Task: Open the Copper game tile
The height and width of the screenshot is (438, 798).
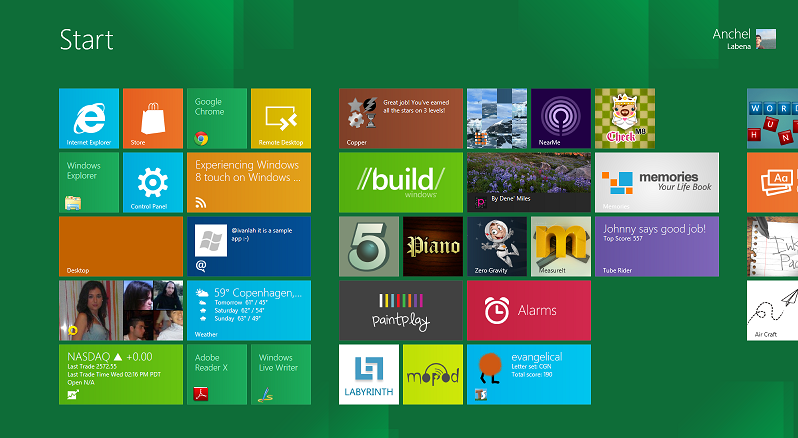Action: pyautogui.click(x=401, y=119)
